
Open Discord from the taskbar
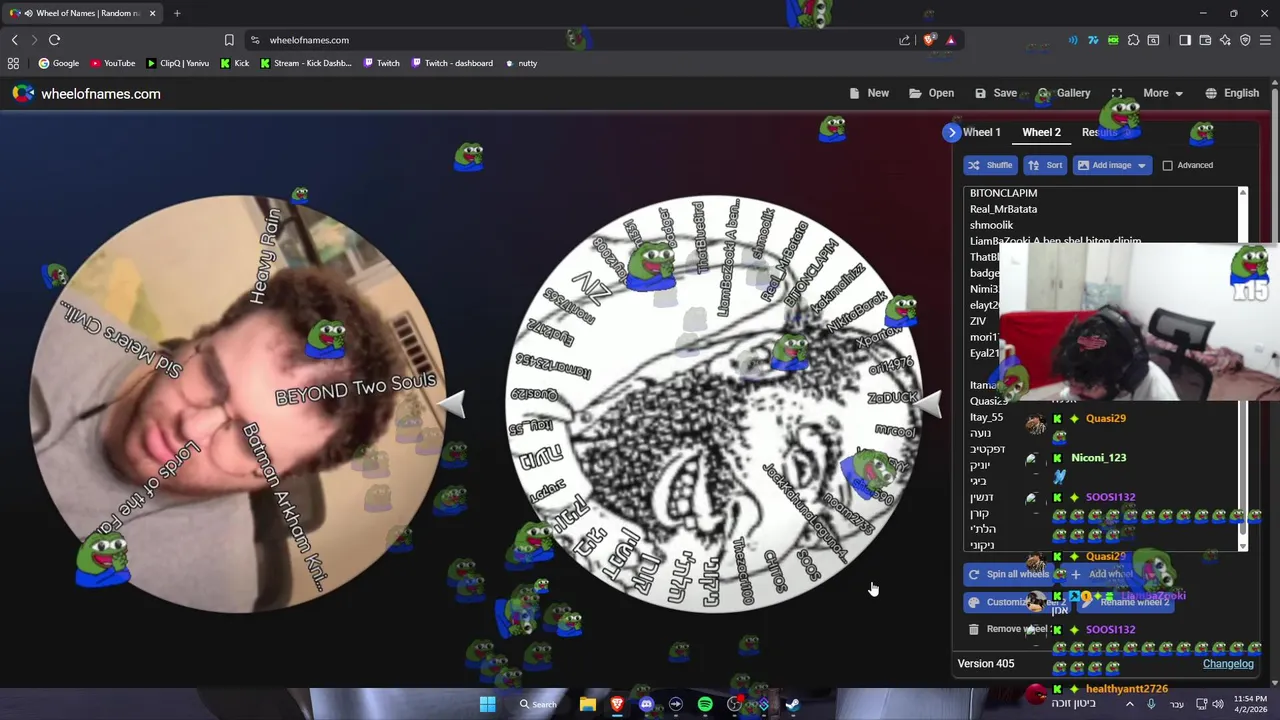[646, 704]
